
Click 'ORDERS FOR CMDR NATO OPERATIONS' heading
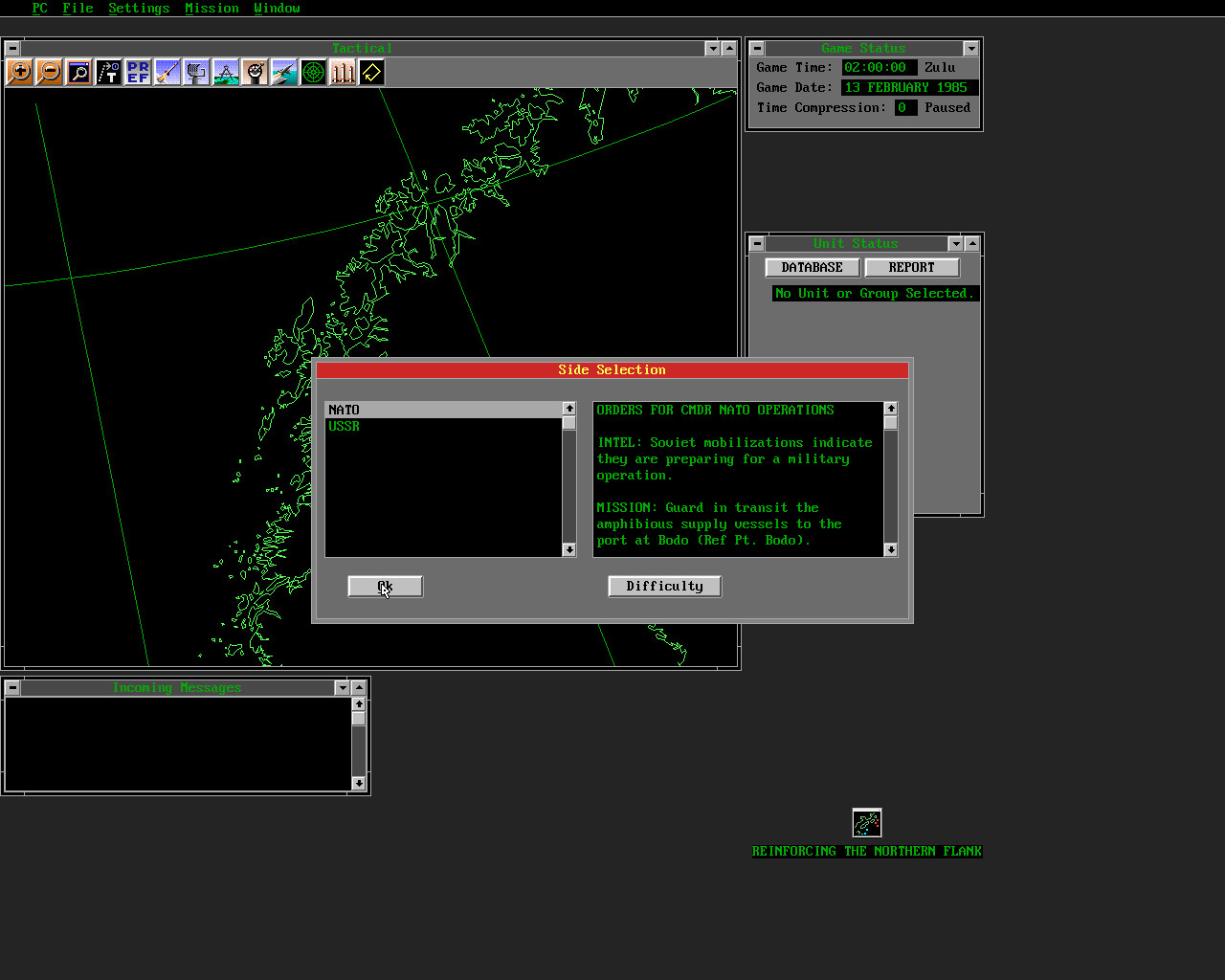[x=715, y=411]
